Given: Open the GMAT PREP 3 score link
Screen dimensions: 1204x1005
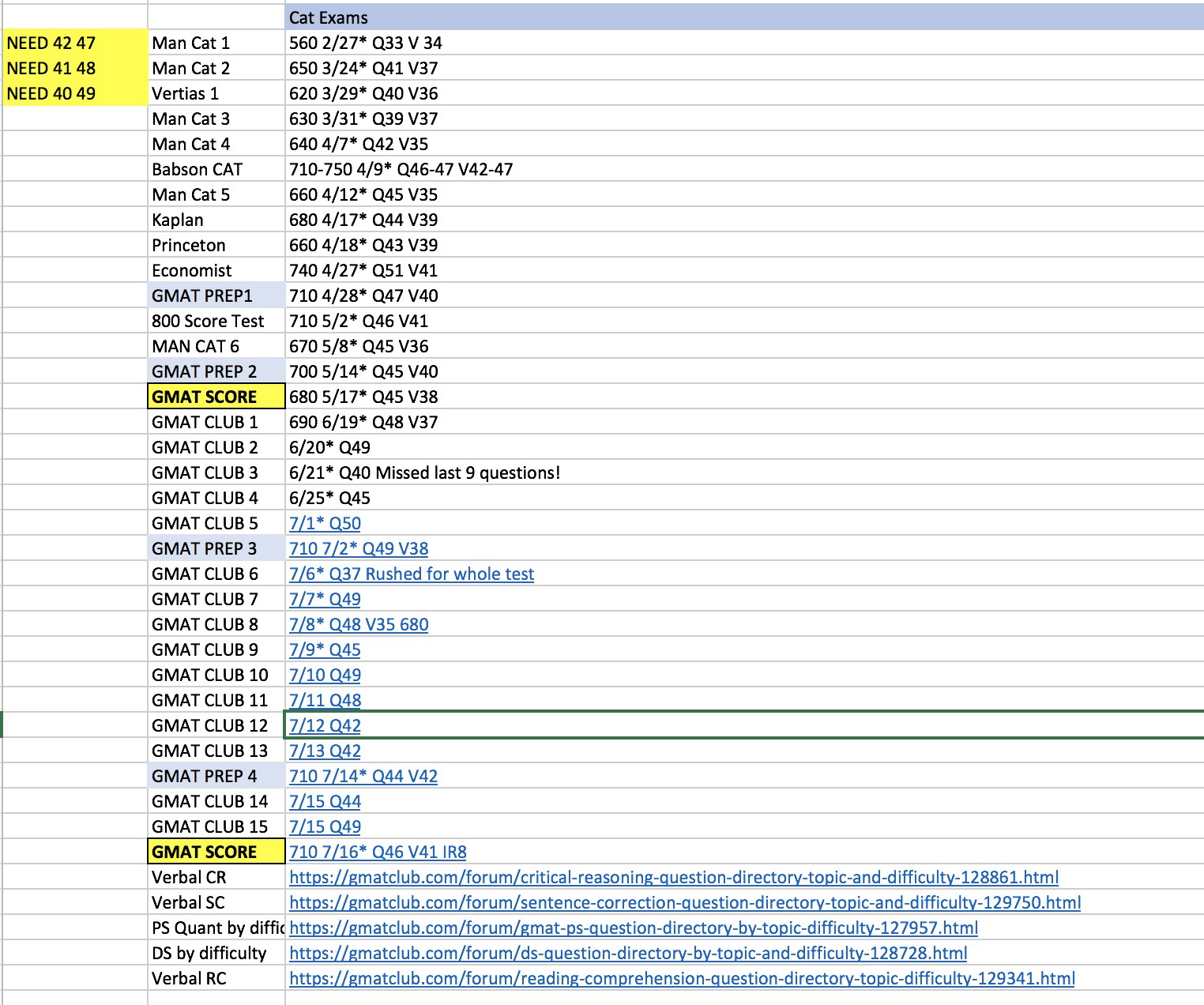Looking at the screenshot, I should tap(358, 548).
